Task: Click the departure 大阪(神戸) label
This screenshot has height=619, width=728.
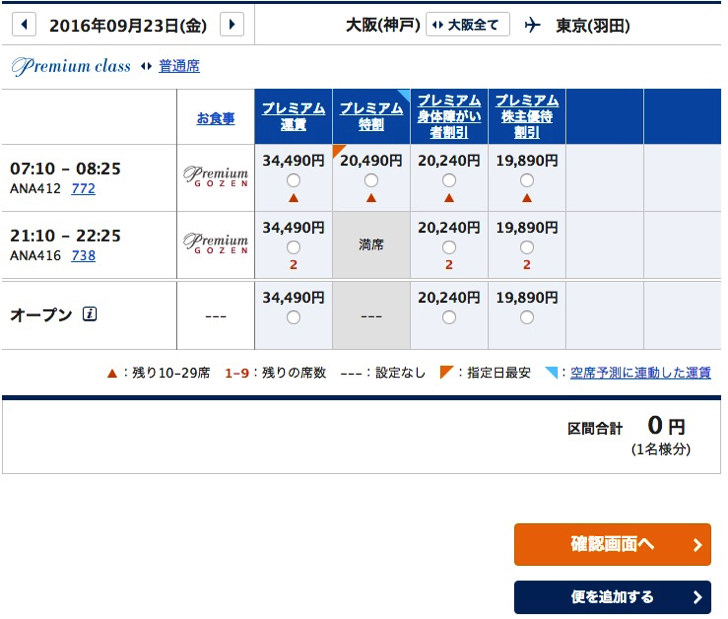Action: 383,25
